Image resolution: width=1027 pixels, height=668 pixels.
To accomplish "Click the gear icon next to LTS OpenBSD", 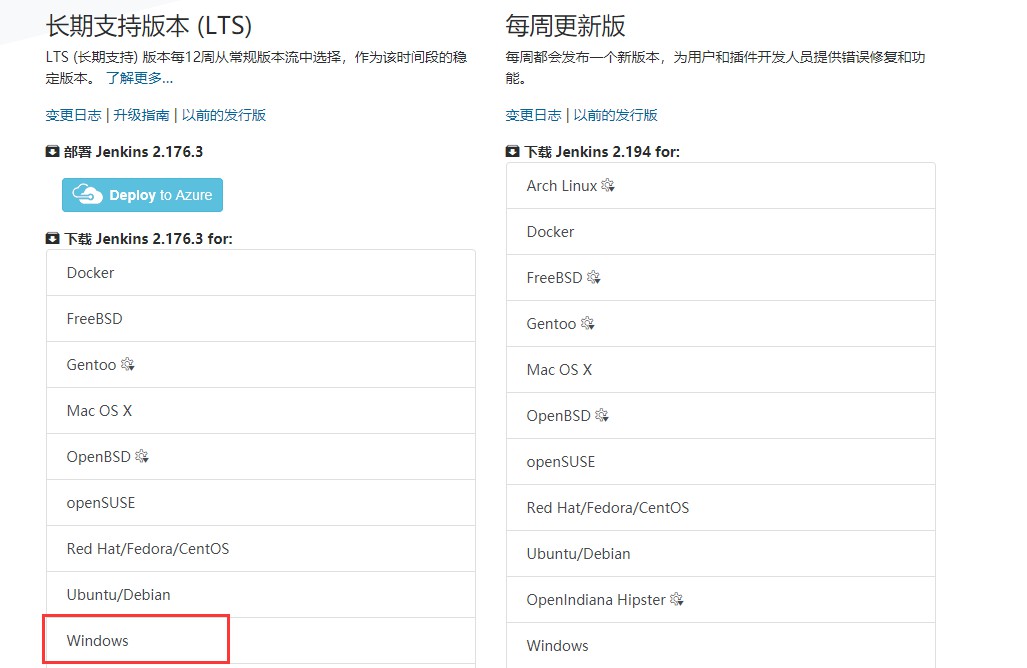I will pyautogui.click(x=142, y=456).
